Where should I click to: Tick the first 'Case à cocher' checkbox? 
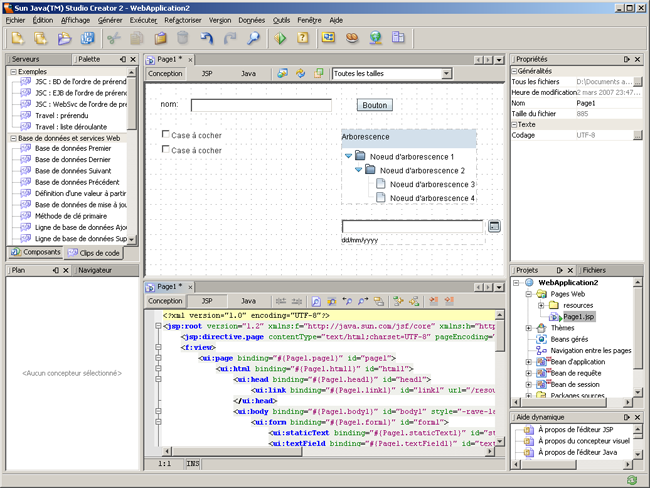click(x=166, y=135)
